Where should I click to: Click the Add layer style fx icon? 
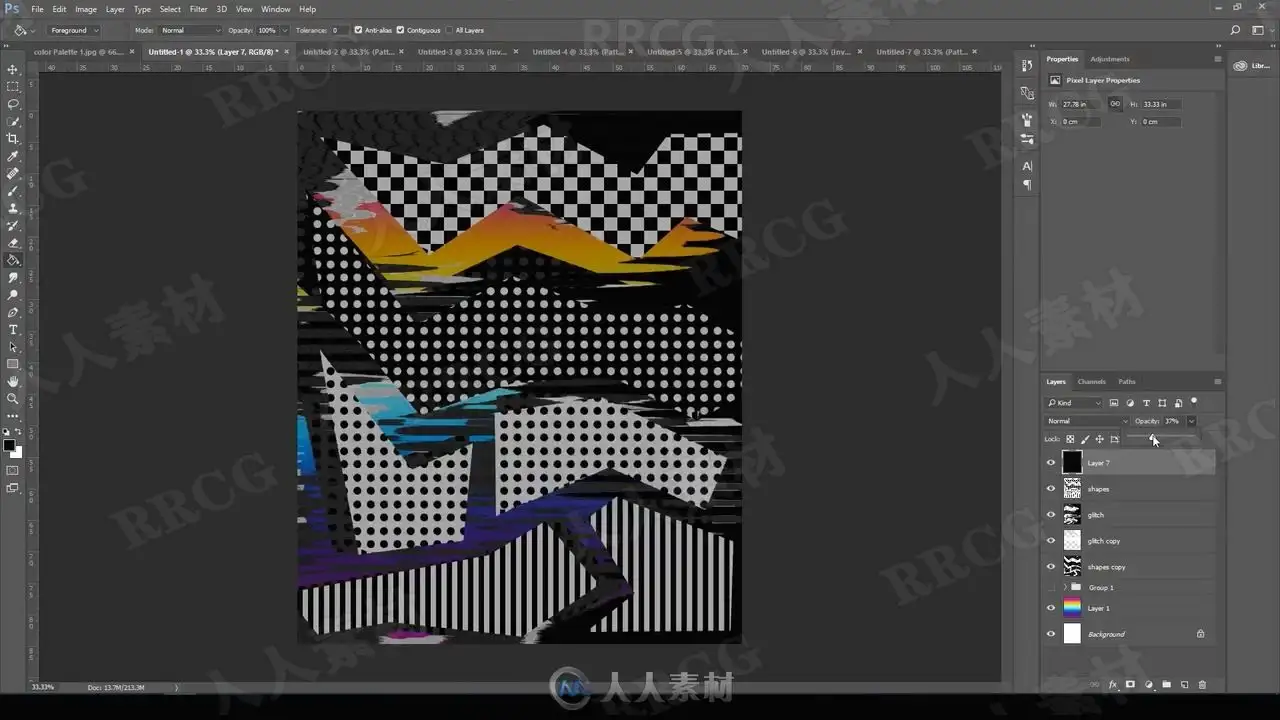click(1112, 685)
